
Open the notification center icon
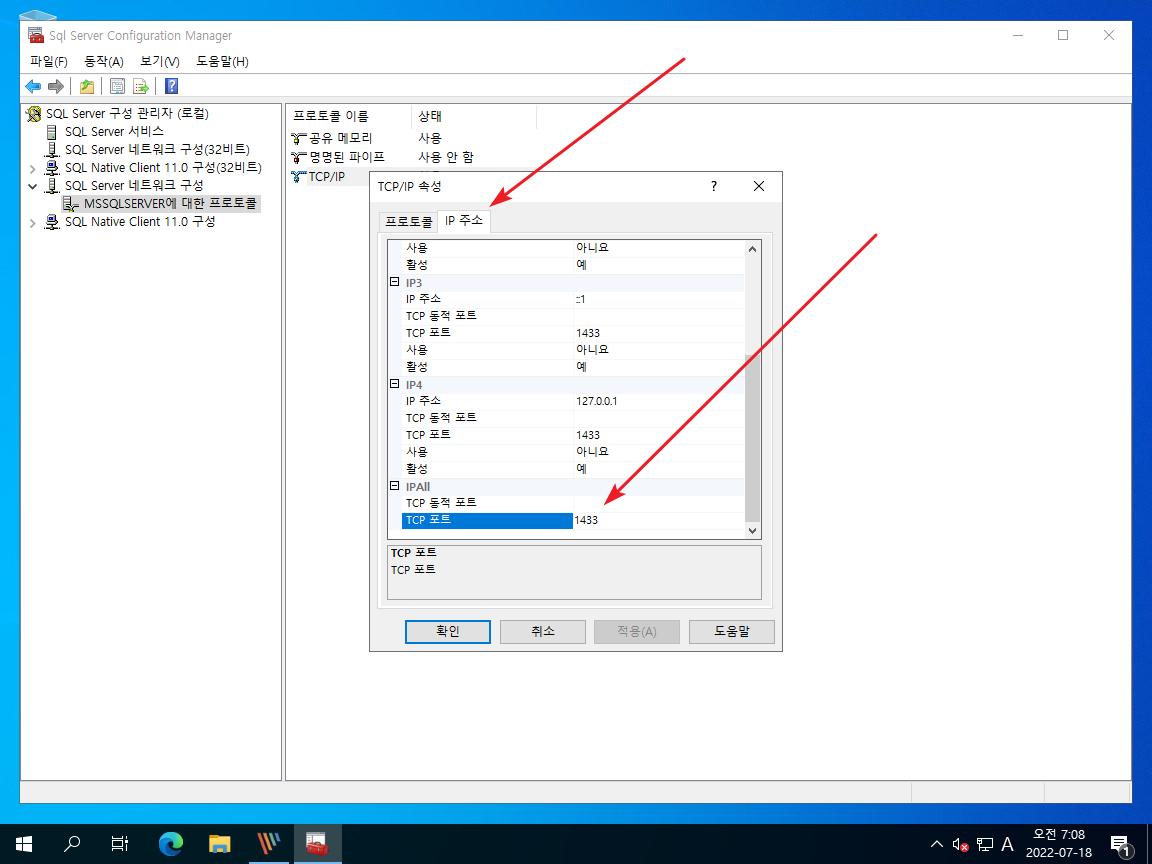(1120, 845)
